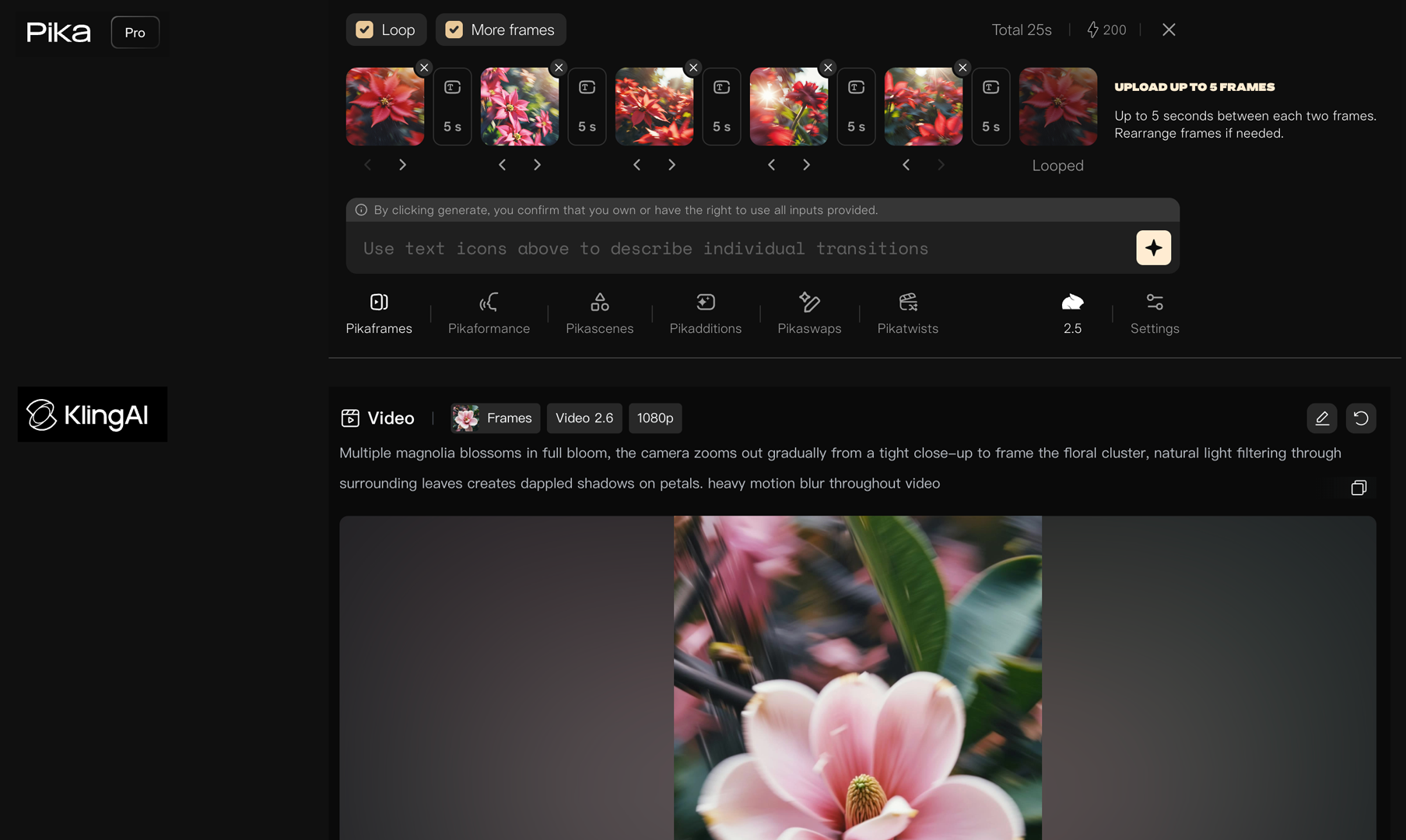This screenshot has height=840, width=1406.
Task: Click the sparkle generate button
Action: coord(1153,248)
